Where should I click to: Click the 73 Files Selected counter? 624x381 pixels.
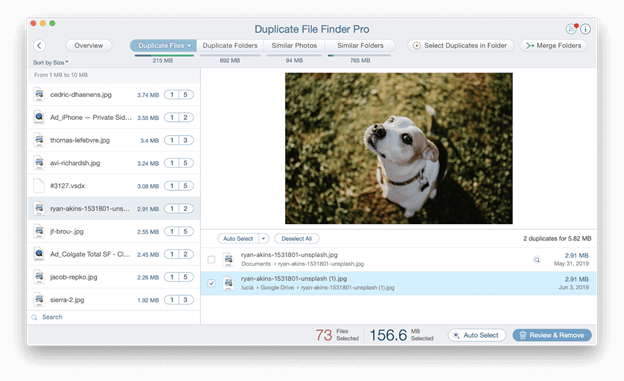tap(337, 335)
